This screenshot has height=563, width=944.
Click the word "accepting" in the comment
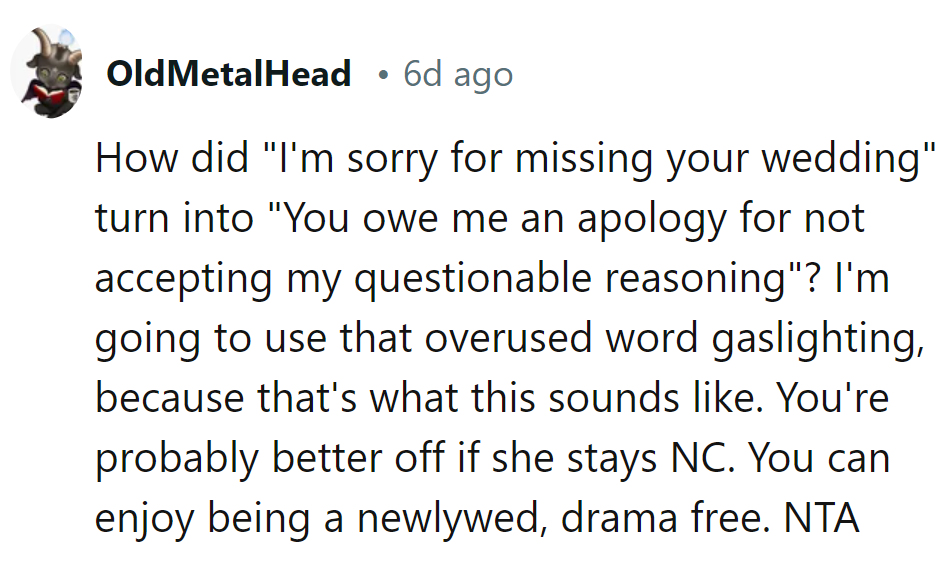(184, 280)
